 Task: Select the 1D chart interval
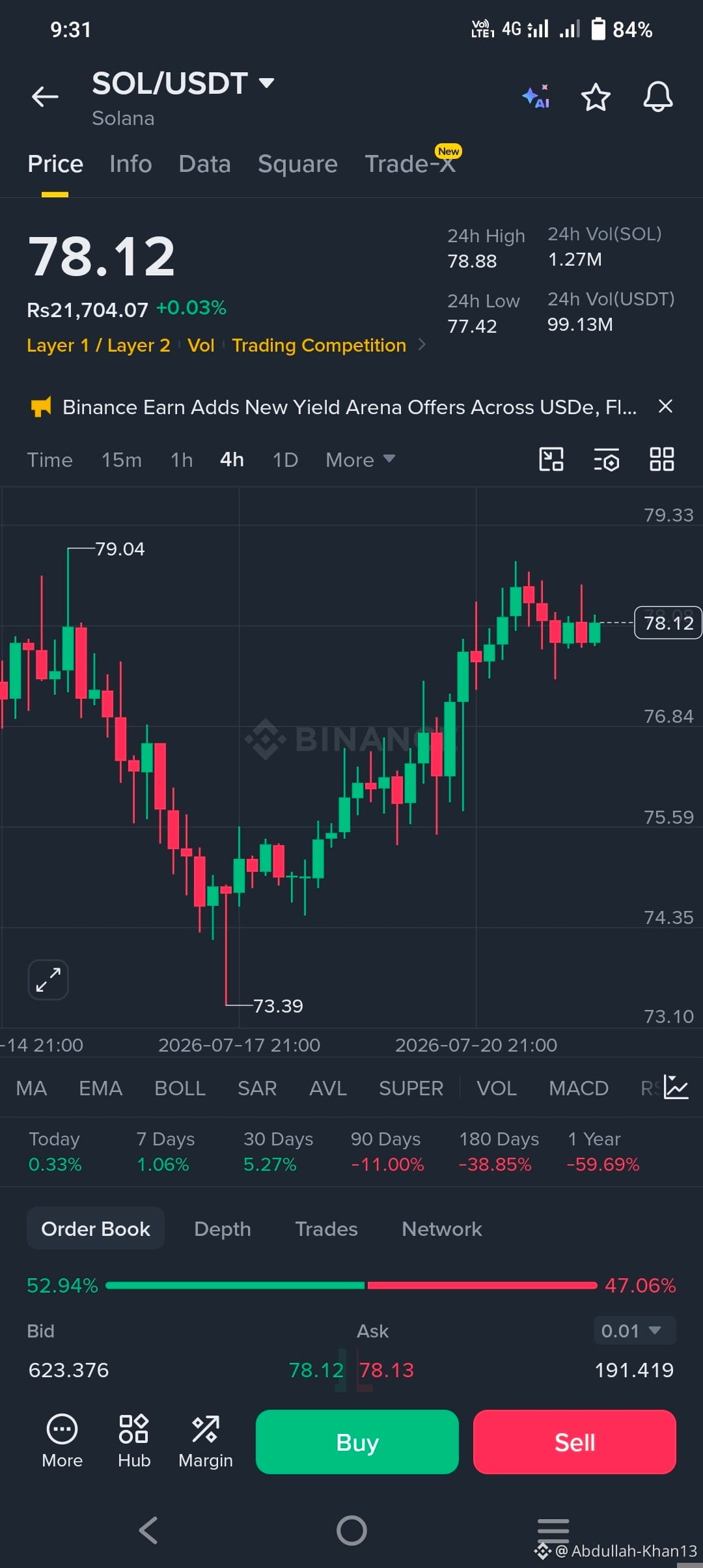(x=285, y=460)
